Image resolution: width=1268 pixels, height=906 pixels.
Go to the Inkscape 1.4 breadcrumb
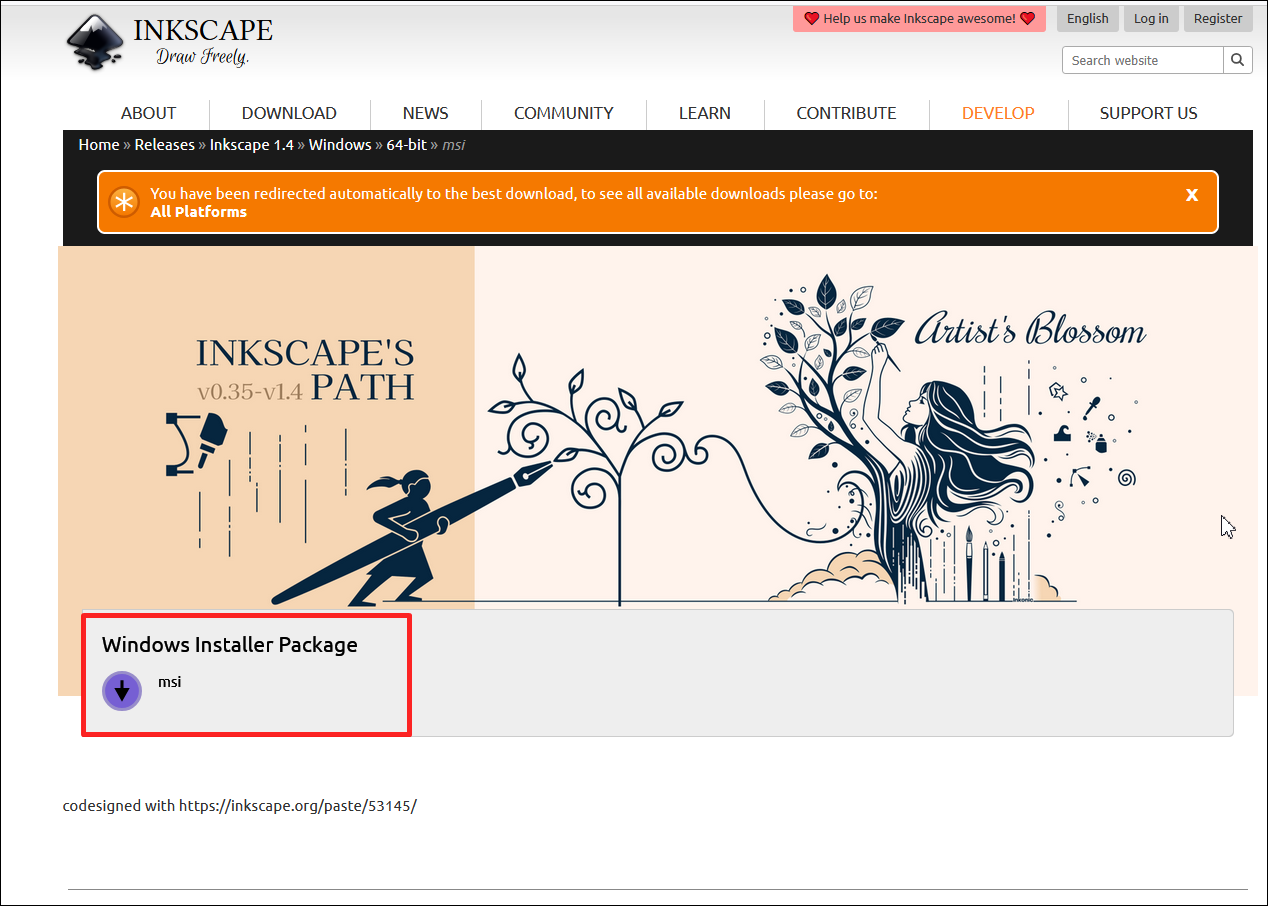252,145
